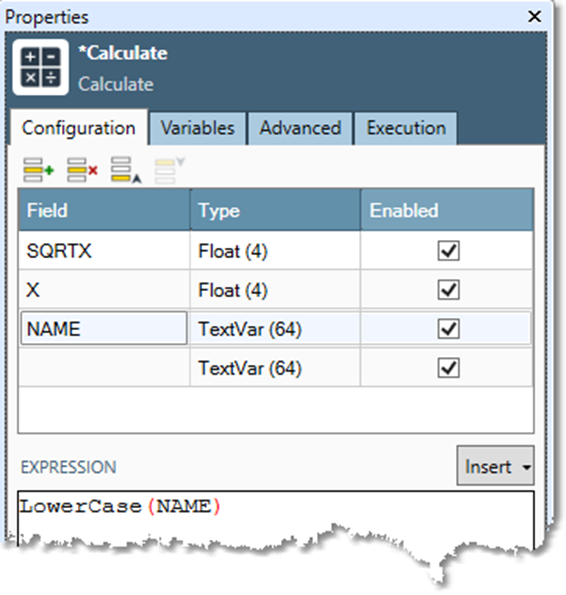The image size is (566, 595).
Task: Toggle Enabled checkbox for X field
Action: tap(448, 290)
